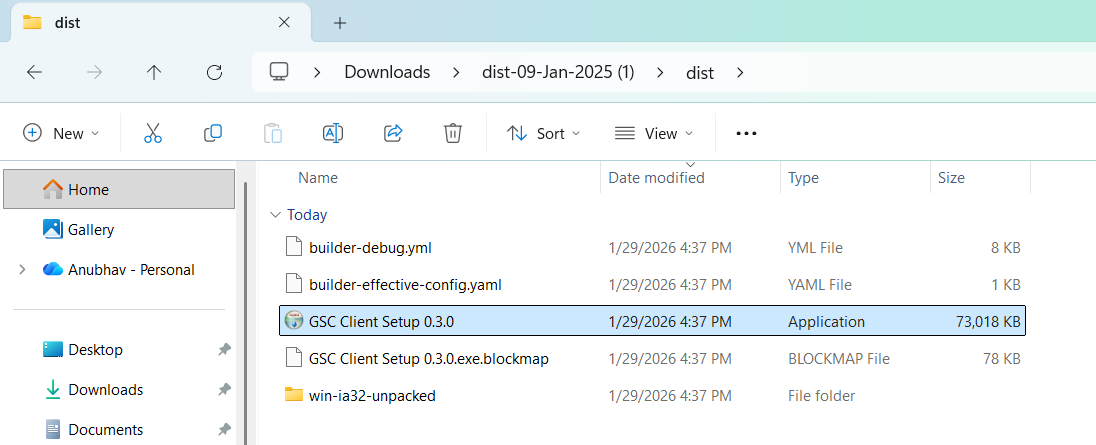Click the Delete trash icon

pyautogui.click(x=453, y=133)
